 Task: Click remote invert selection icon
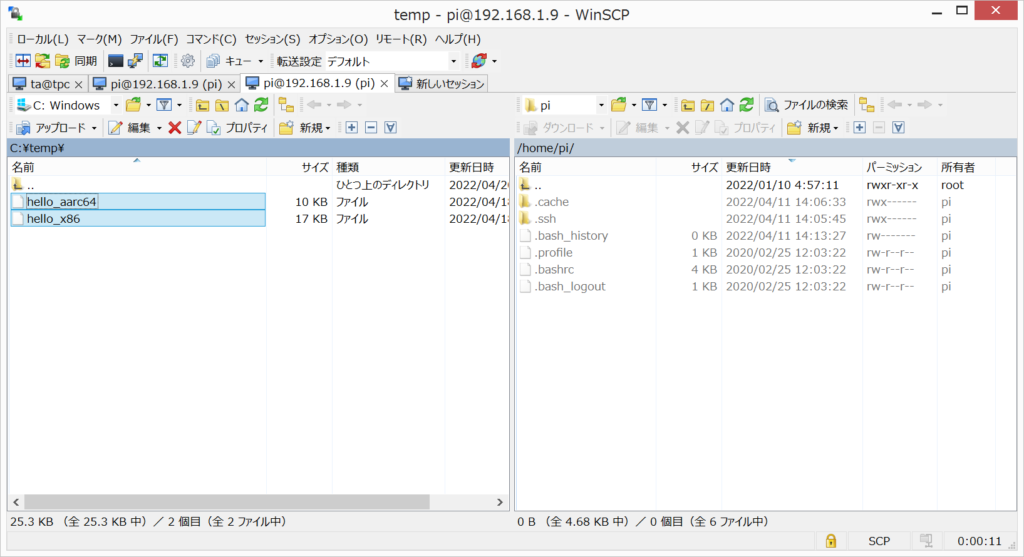click(899, 128)
